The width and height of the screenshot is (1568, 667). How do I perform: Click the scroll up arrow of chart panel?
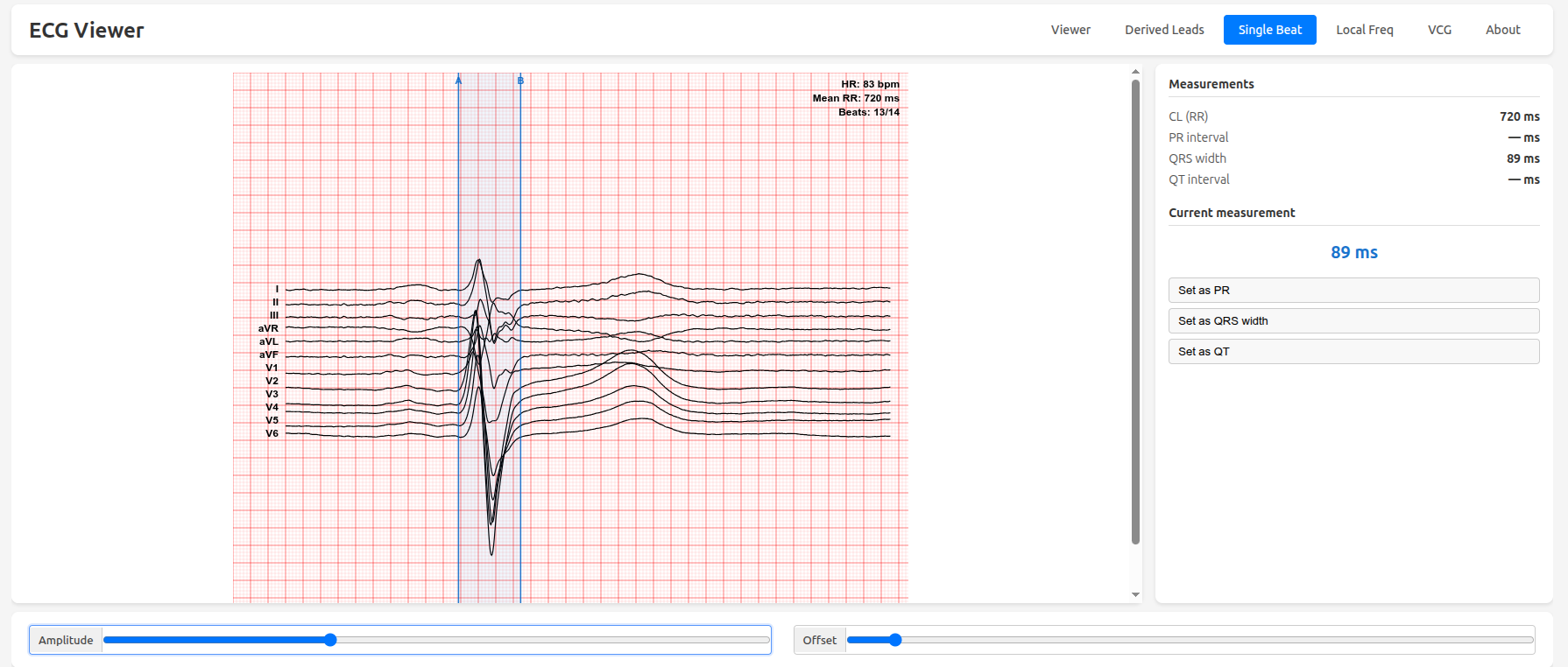(1135, 72)
